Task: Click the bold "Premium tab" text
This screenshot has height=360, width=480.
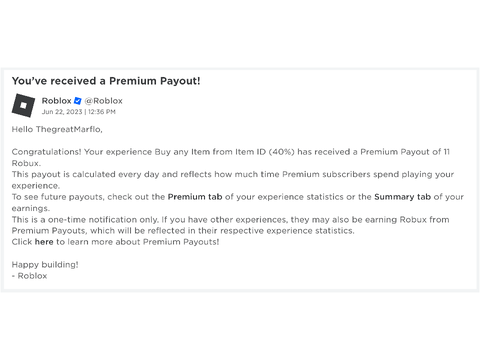Action: (x=195, y=197)
